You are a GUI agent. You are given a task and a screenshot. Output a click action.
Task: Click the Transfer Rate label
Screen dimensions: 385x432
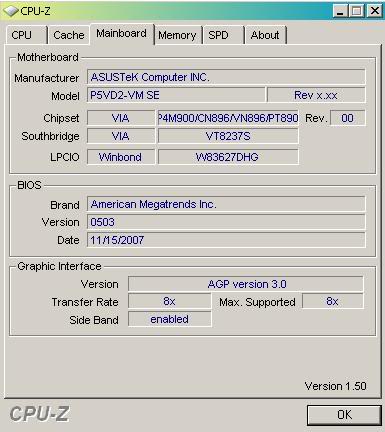[85, 302]
